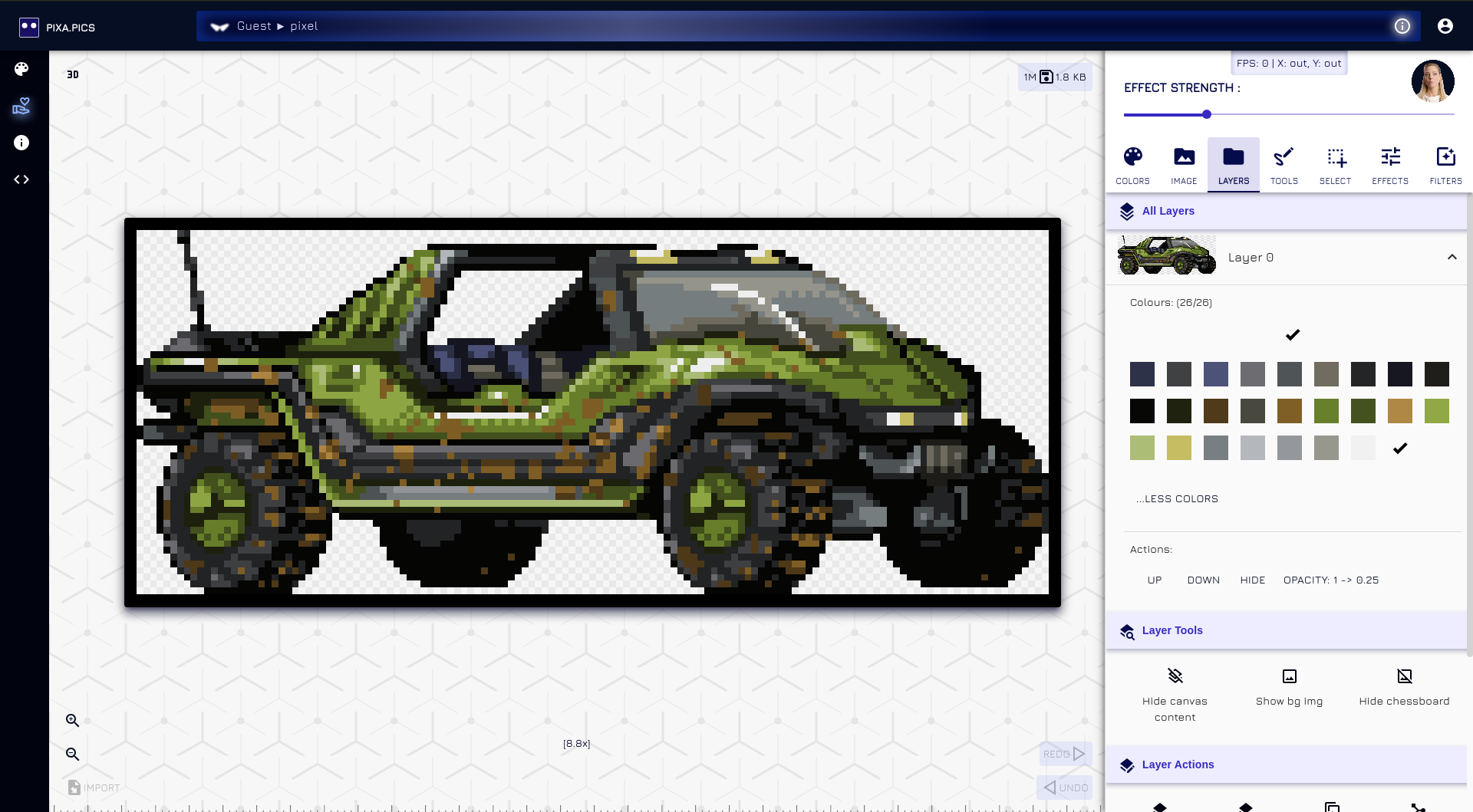Toggle the 3D view button
Viewport: 1473px width, 812px height.
73,74
